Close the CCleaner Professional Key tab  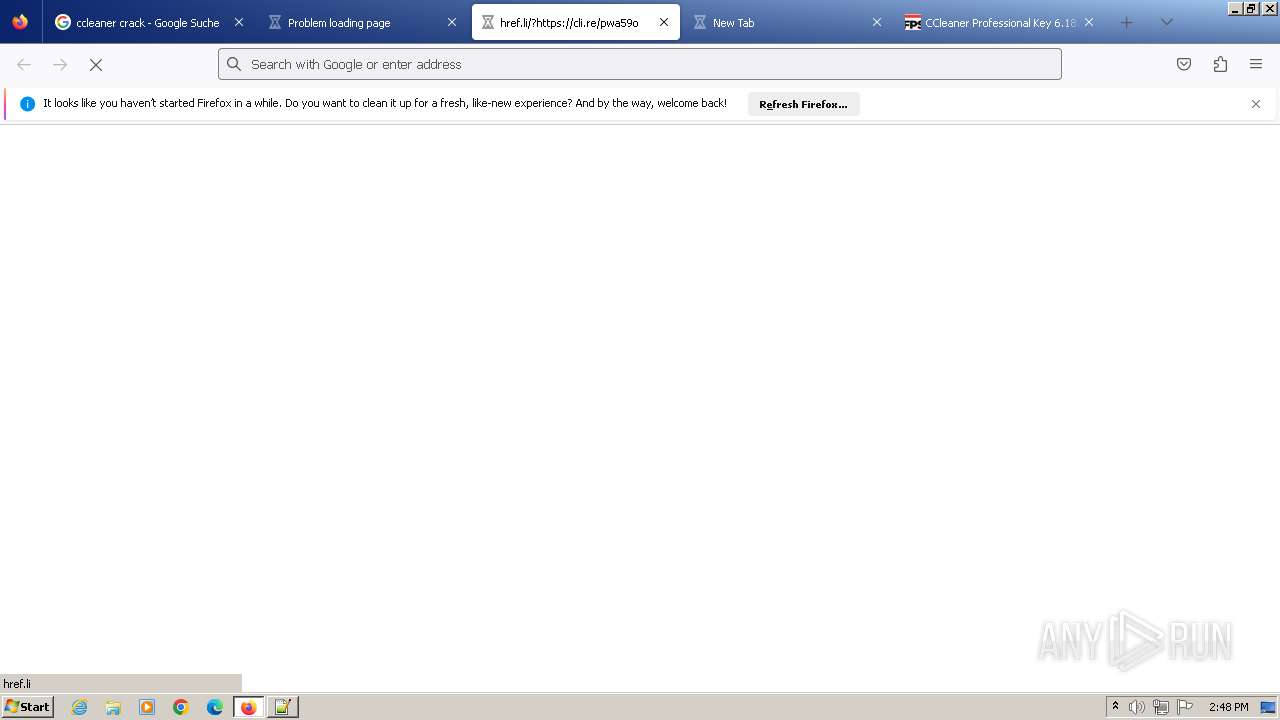coord(1089,22)
